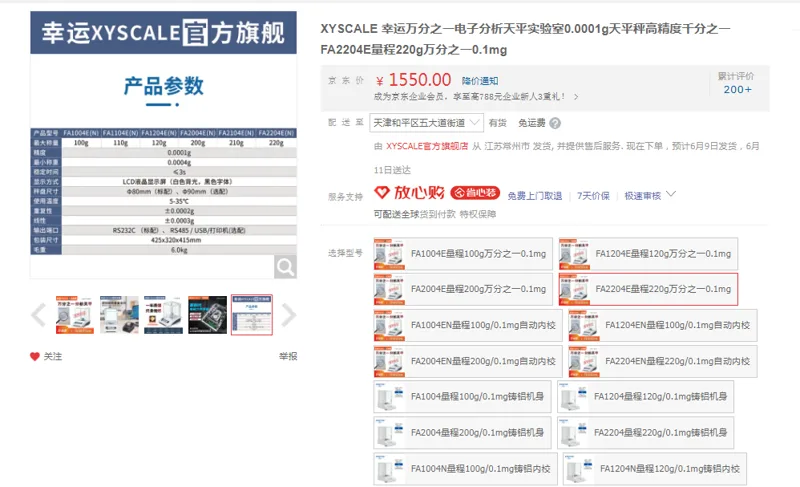Choose model FA1204E量程120g万分之一0.1mg

[x=648, y=253]
